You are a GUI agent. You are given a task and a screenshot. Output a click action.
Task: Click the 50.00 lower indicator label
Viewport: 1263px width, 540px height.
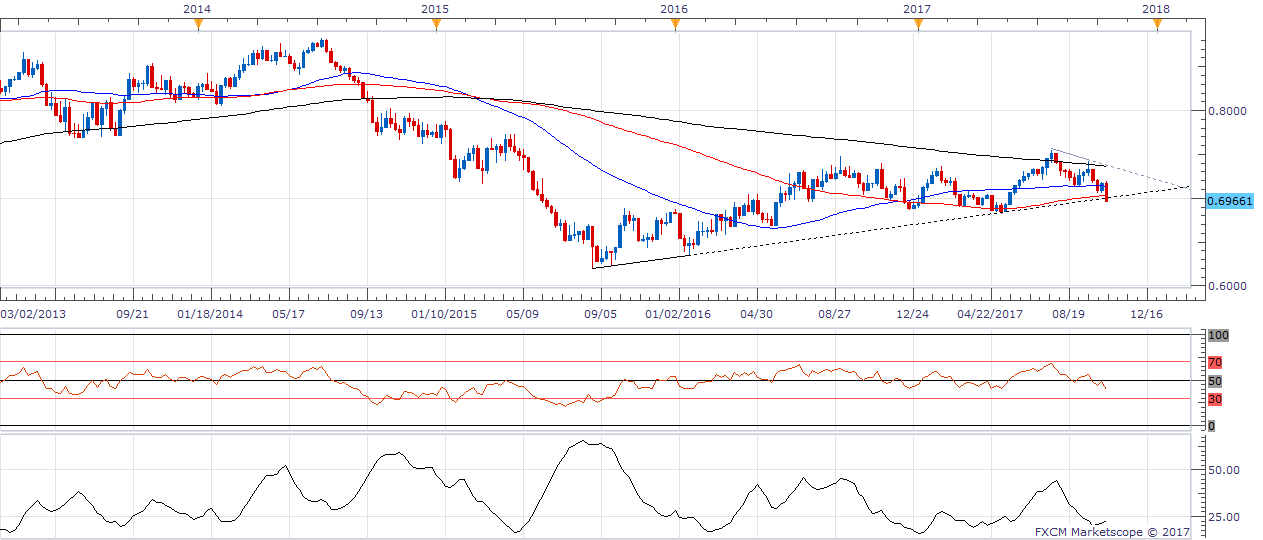1226,469
